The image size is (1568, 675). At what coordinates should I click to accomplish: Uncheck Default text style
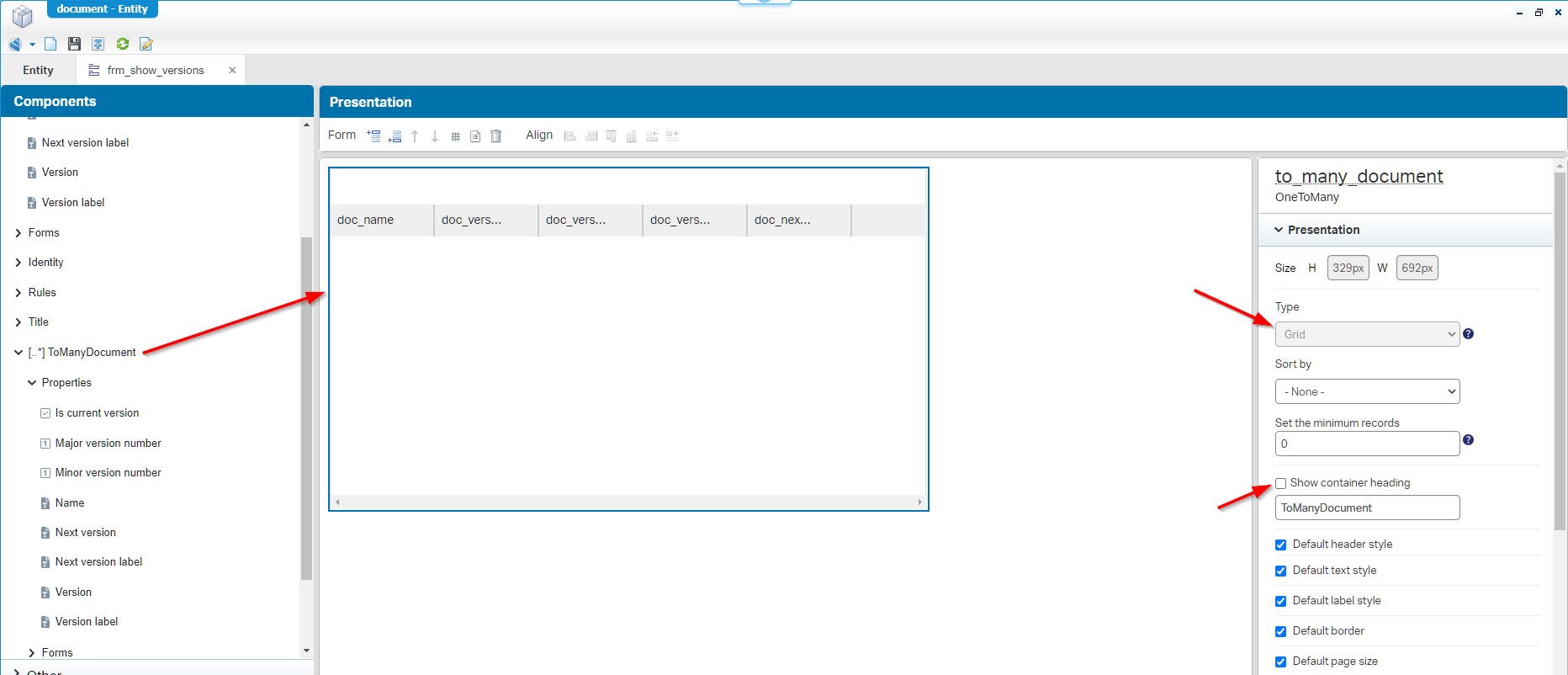click(x=1281, y=571)
